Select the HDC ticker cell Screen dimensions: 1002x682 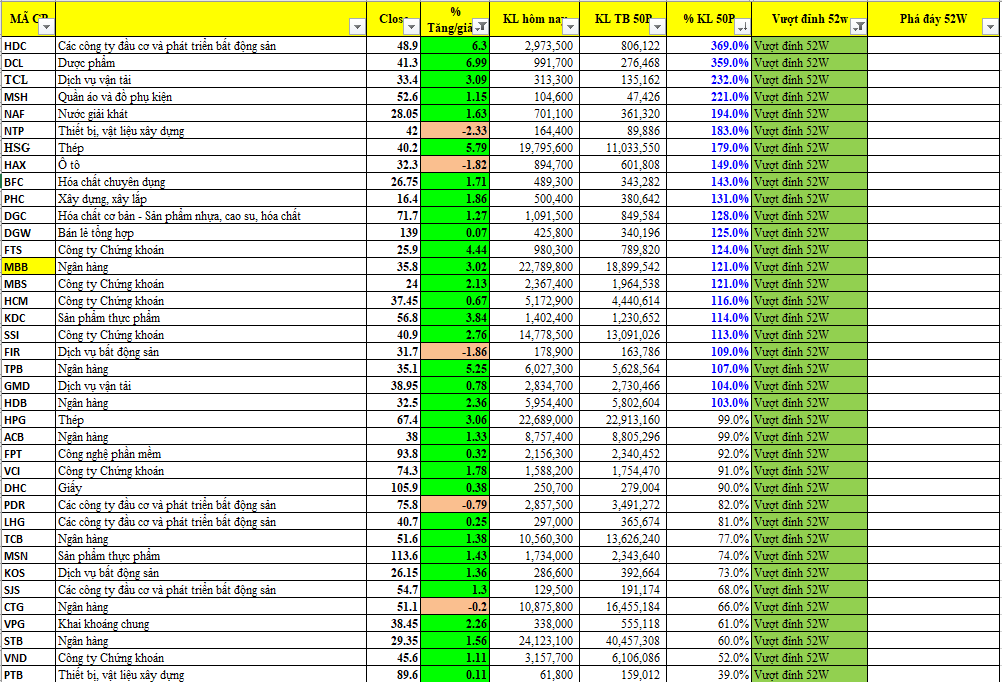27,46
